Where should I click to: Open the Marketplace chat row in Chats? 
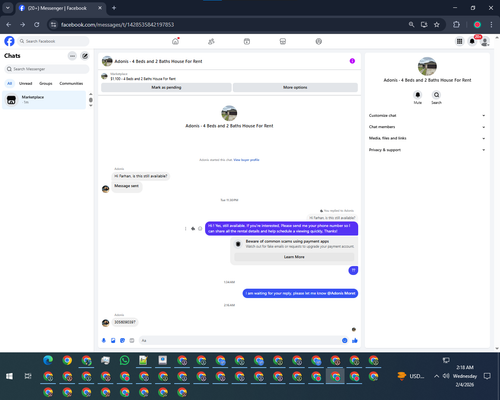click(44, 100)
